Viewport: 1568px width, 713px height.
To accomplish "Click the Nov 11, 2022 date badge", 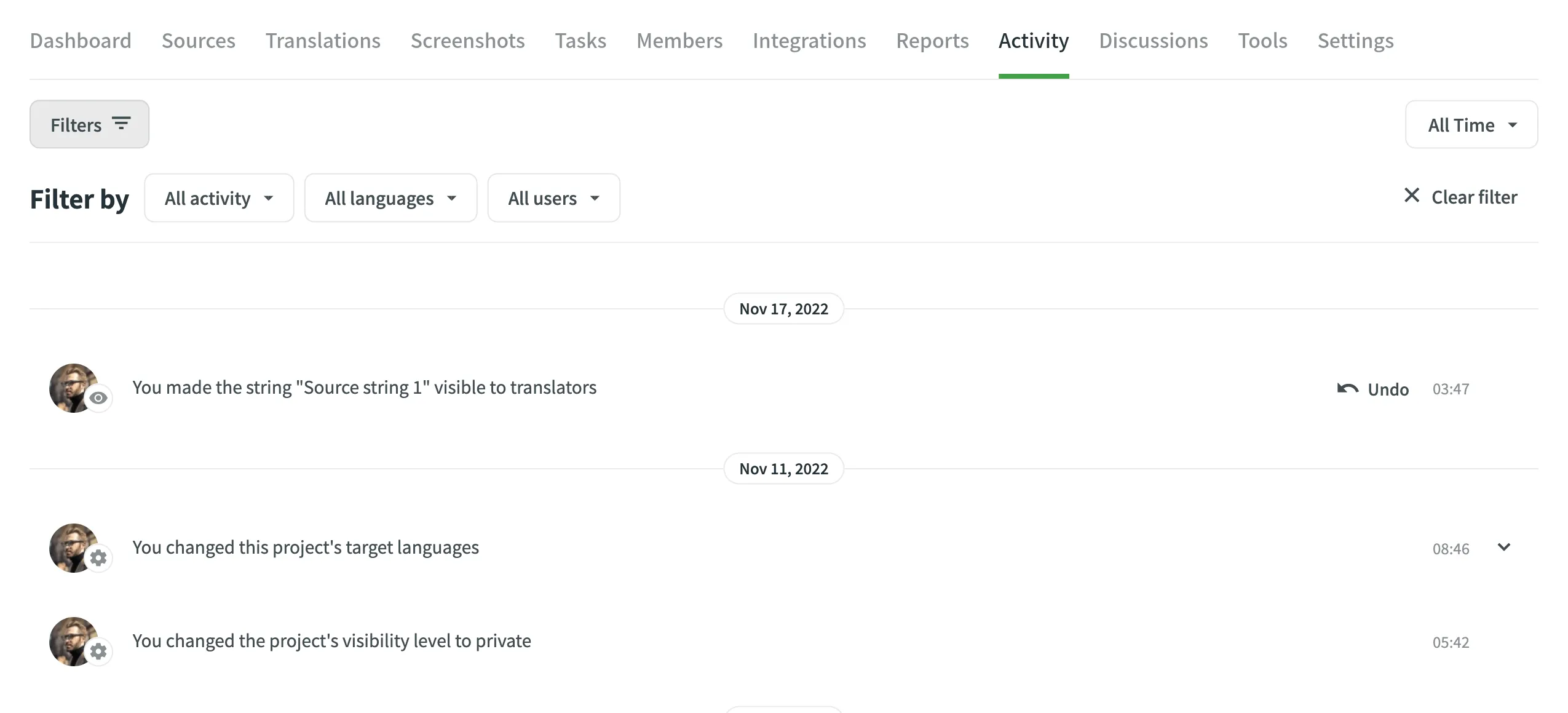I will point(783,468).
